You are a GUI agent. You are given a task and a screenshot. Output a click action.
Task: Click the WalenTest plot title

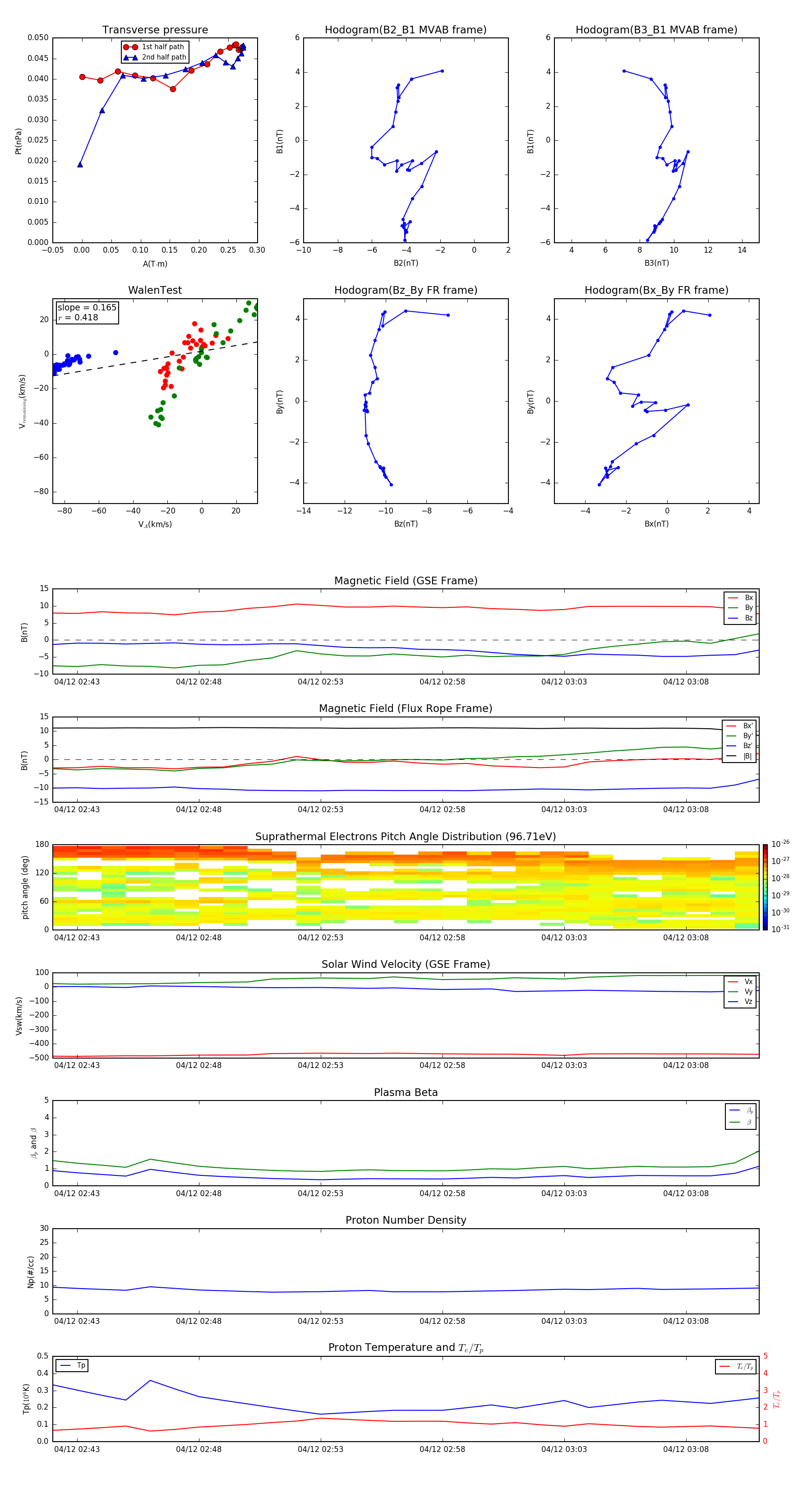[155, 290]
